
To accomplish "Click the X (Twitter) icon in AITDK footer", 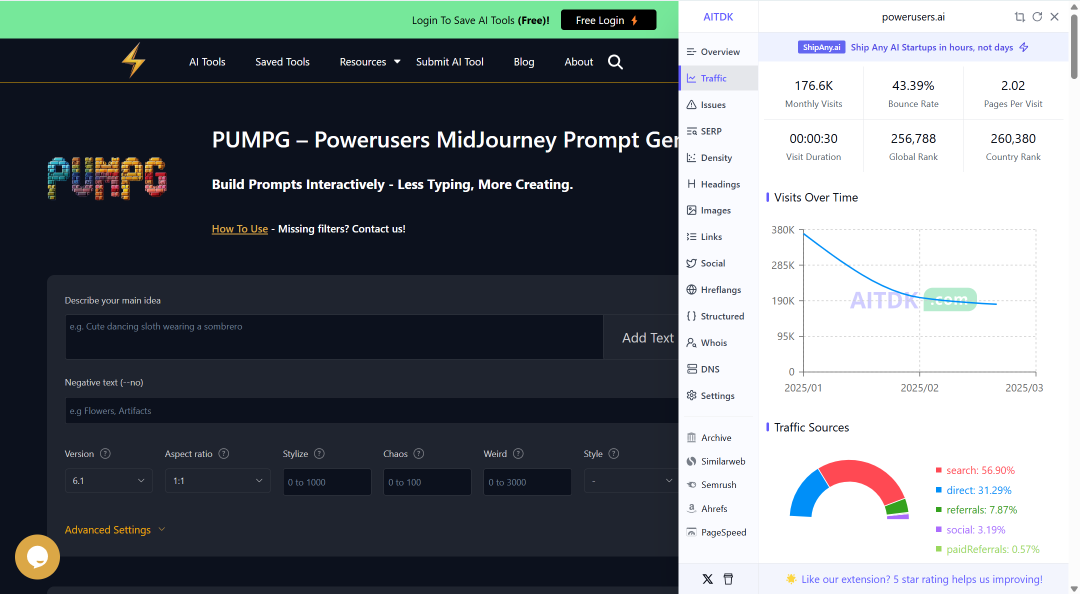I will [707, 579].
